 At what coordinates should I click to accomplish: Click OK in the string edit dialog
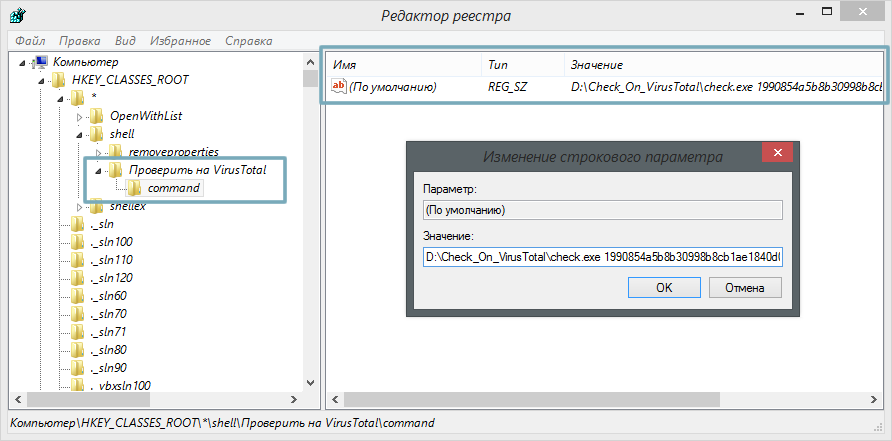(664, 287)
